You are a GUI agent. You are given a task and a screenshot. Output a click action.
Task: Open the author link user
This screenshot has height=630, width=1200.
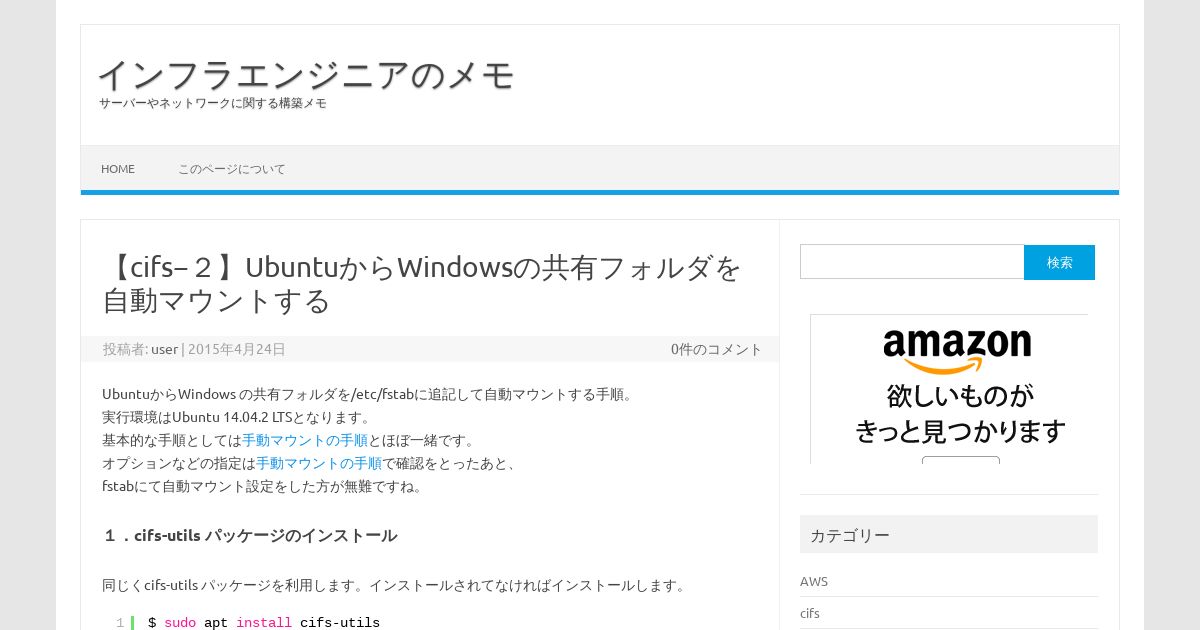tap(164, 349)
